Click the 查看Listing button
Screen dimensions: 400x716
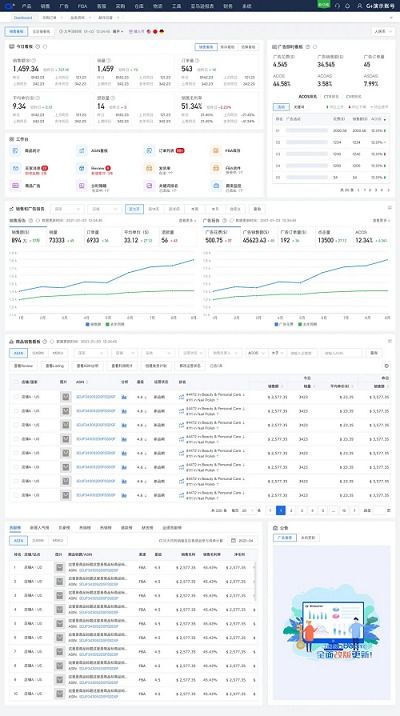[55, 366]
